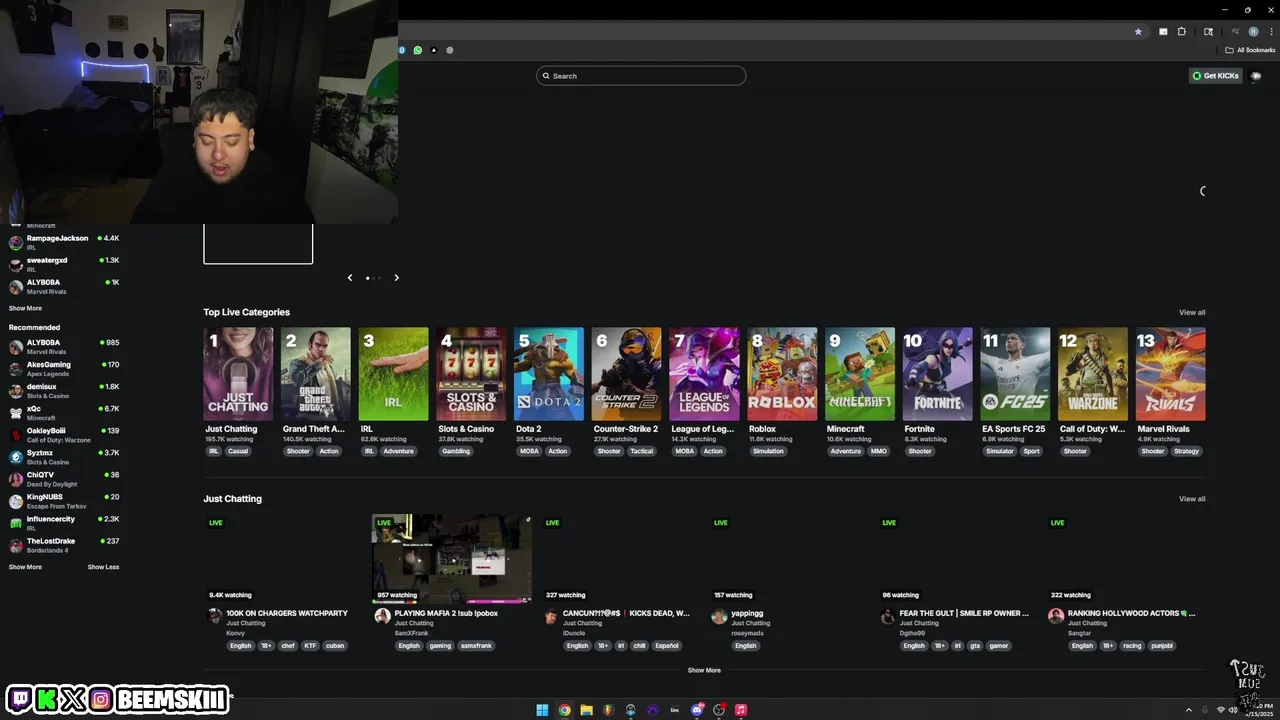
Task: Open the Counter-Strike 2 category card
Action: (627, 374)
